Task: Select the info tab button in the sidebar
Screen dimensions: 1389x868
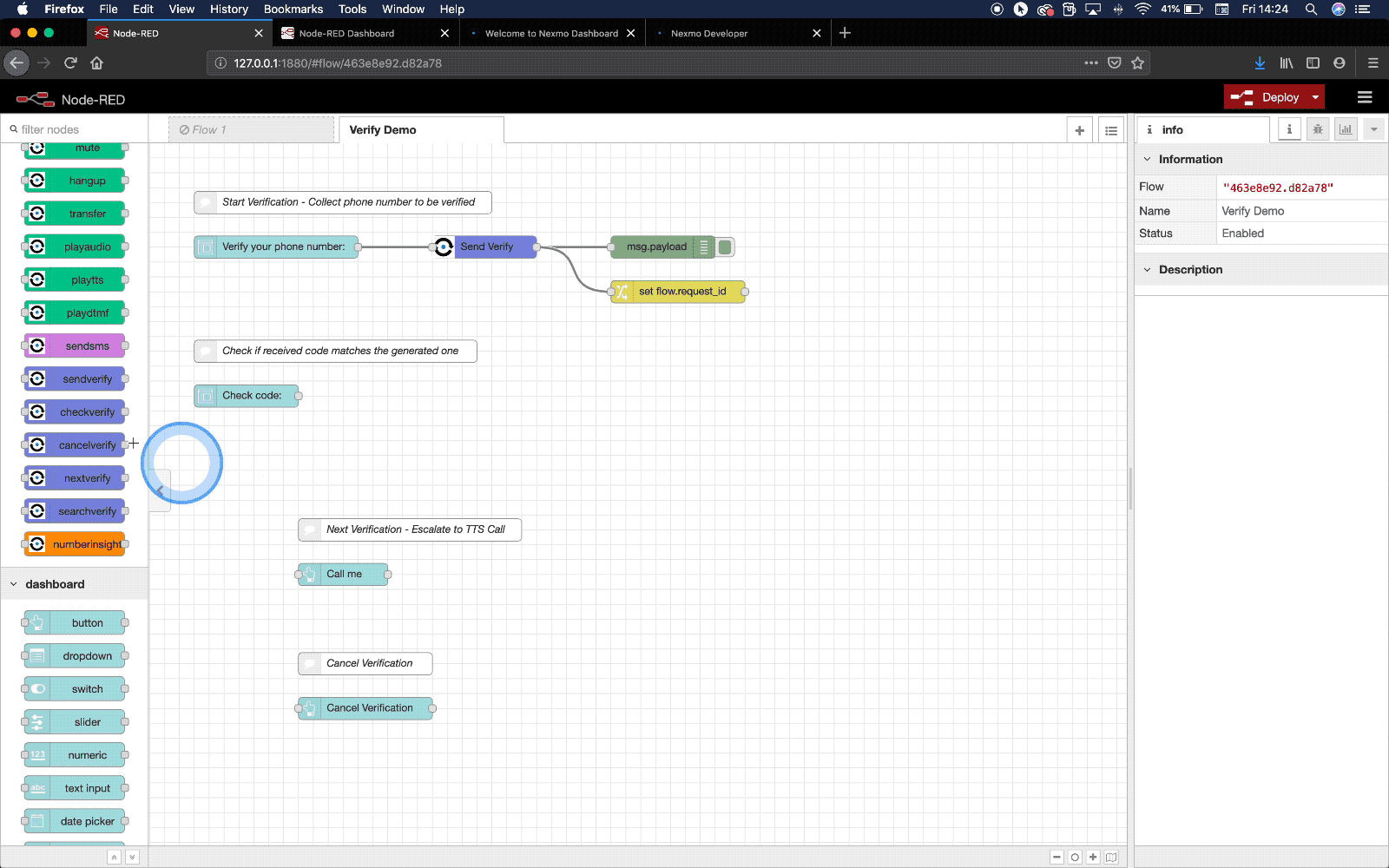Action: point(1288,128)
